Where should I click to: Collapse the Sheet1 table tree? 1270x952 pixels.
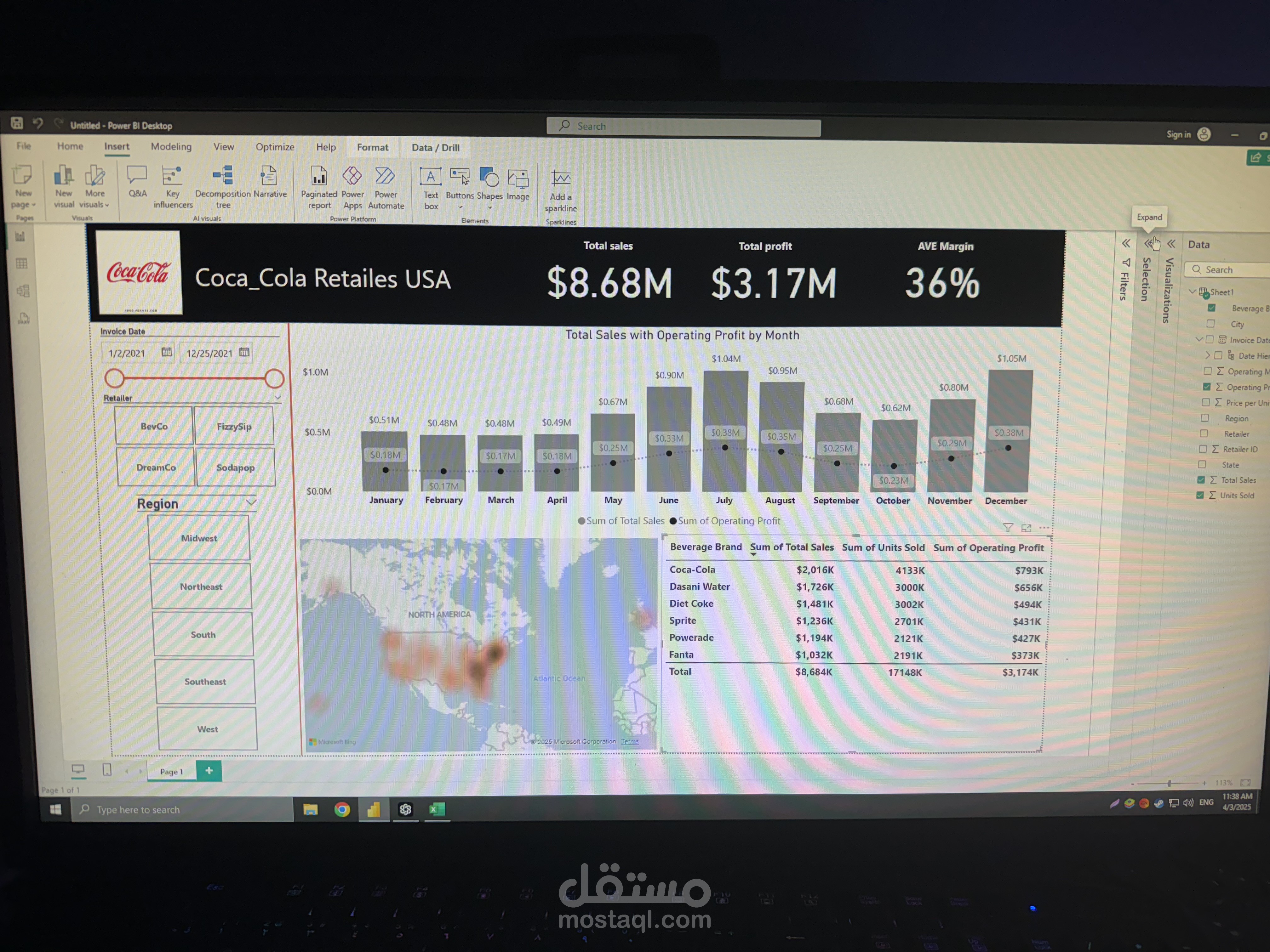click(x=1192, y=292)
